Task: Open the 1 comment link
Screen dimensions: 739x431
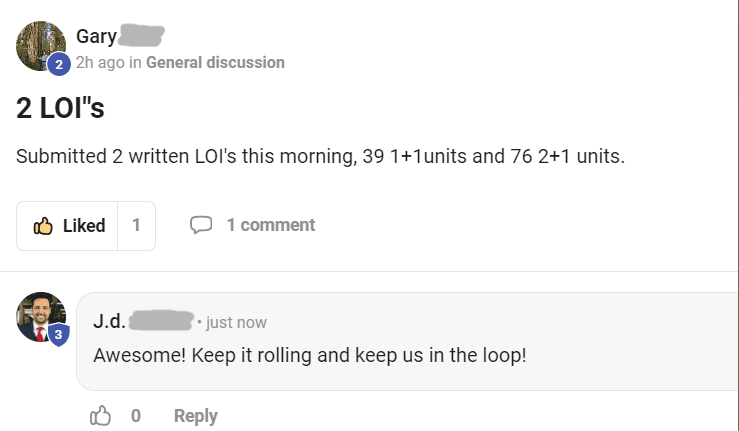Action: coord(271,225)
